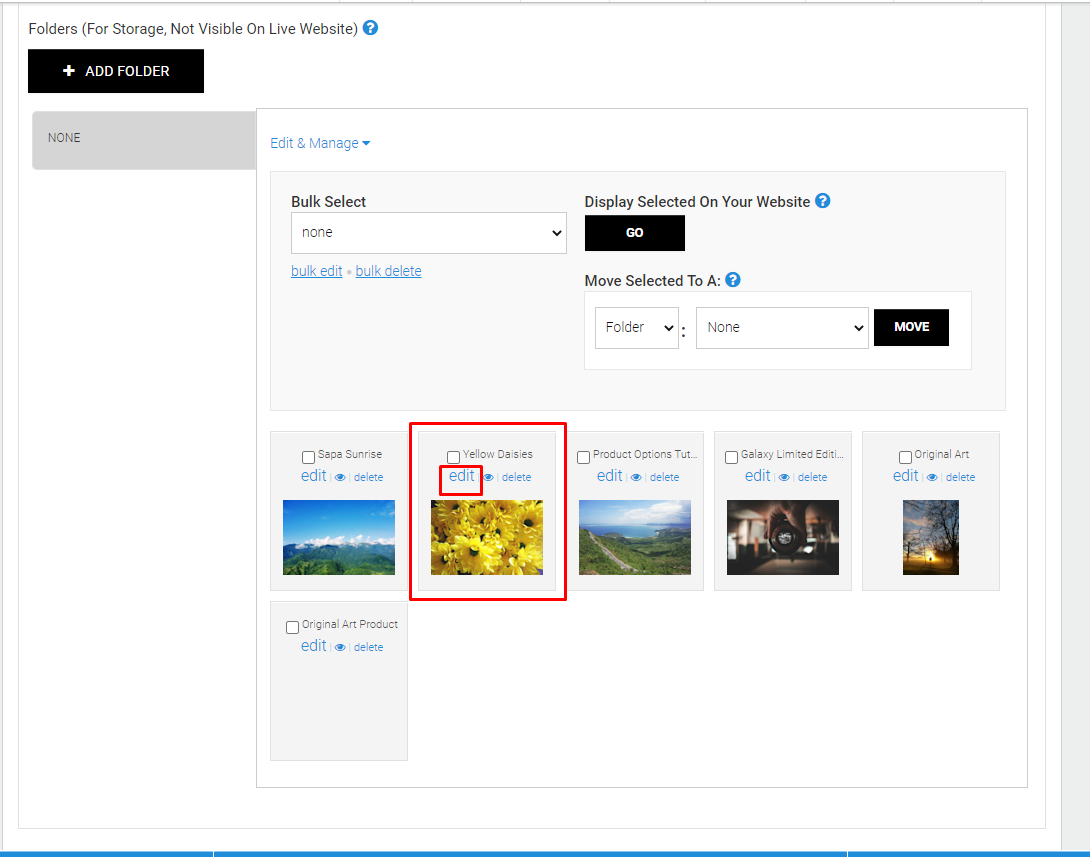Open help for Folders storage section

click(x=370, y=28)
